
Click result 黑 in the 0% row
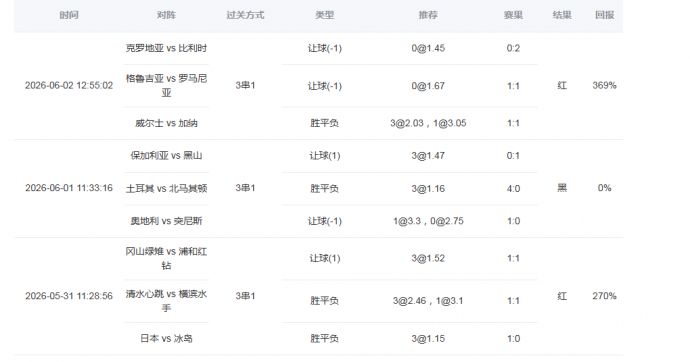[562, 188]
